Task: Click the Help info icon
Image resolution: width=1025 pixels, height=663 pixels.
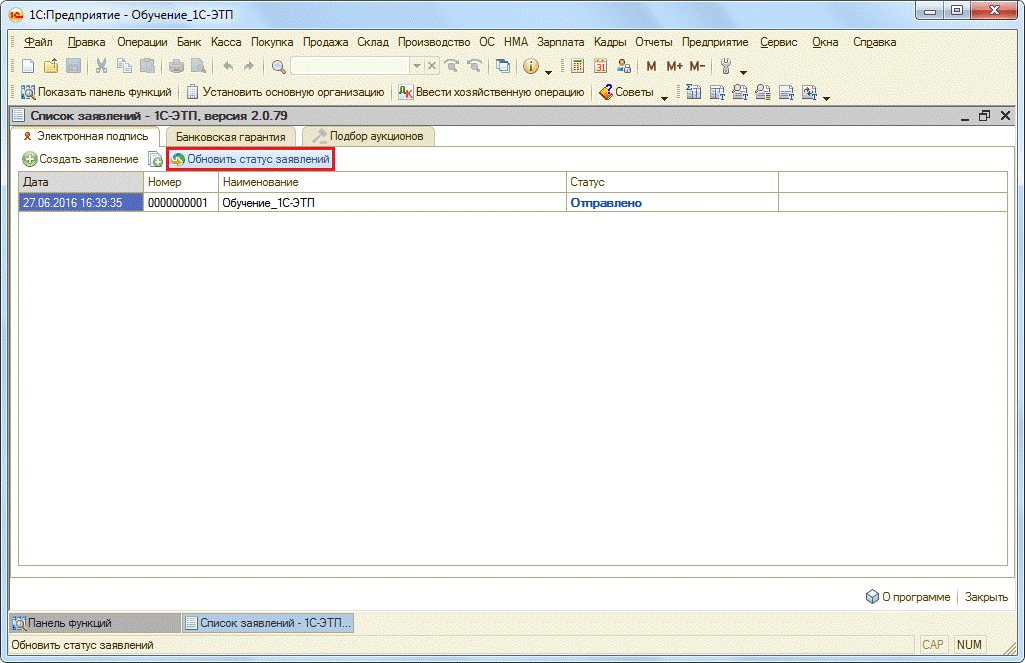Action: (531, 66)
